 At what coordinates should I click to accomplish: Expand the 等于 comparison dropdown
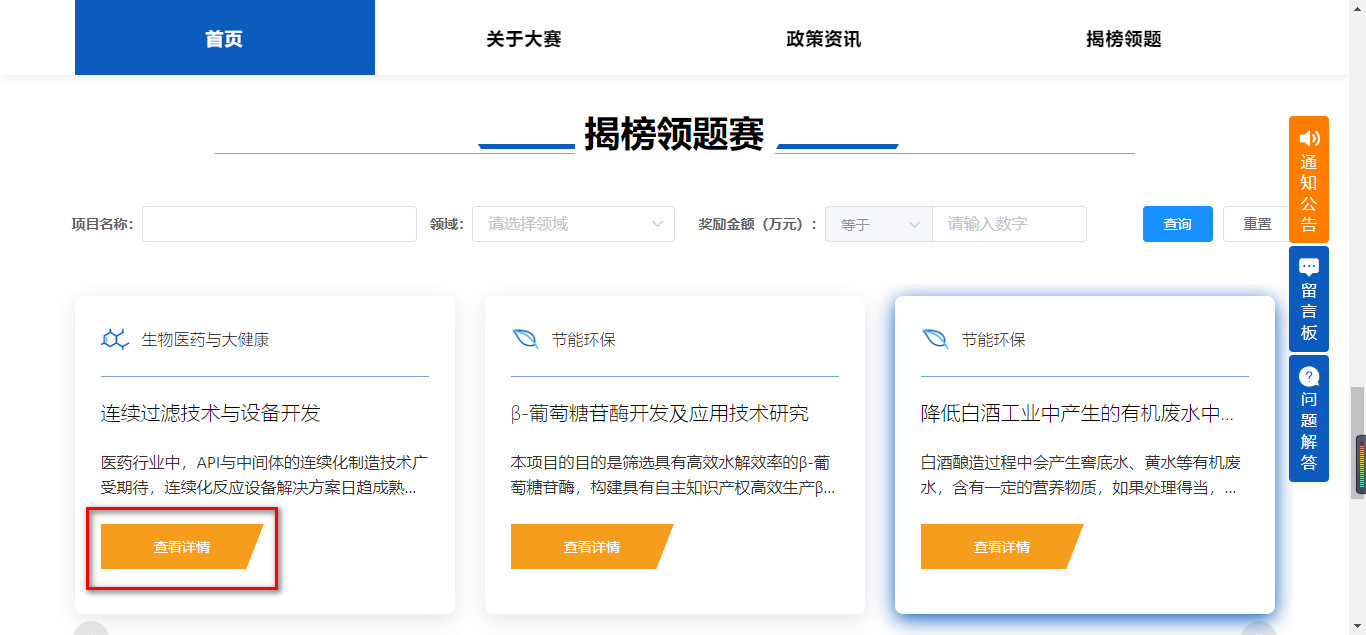tap(877, 224)
